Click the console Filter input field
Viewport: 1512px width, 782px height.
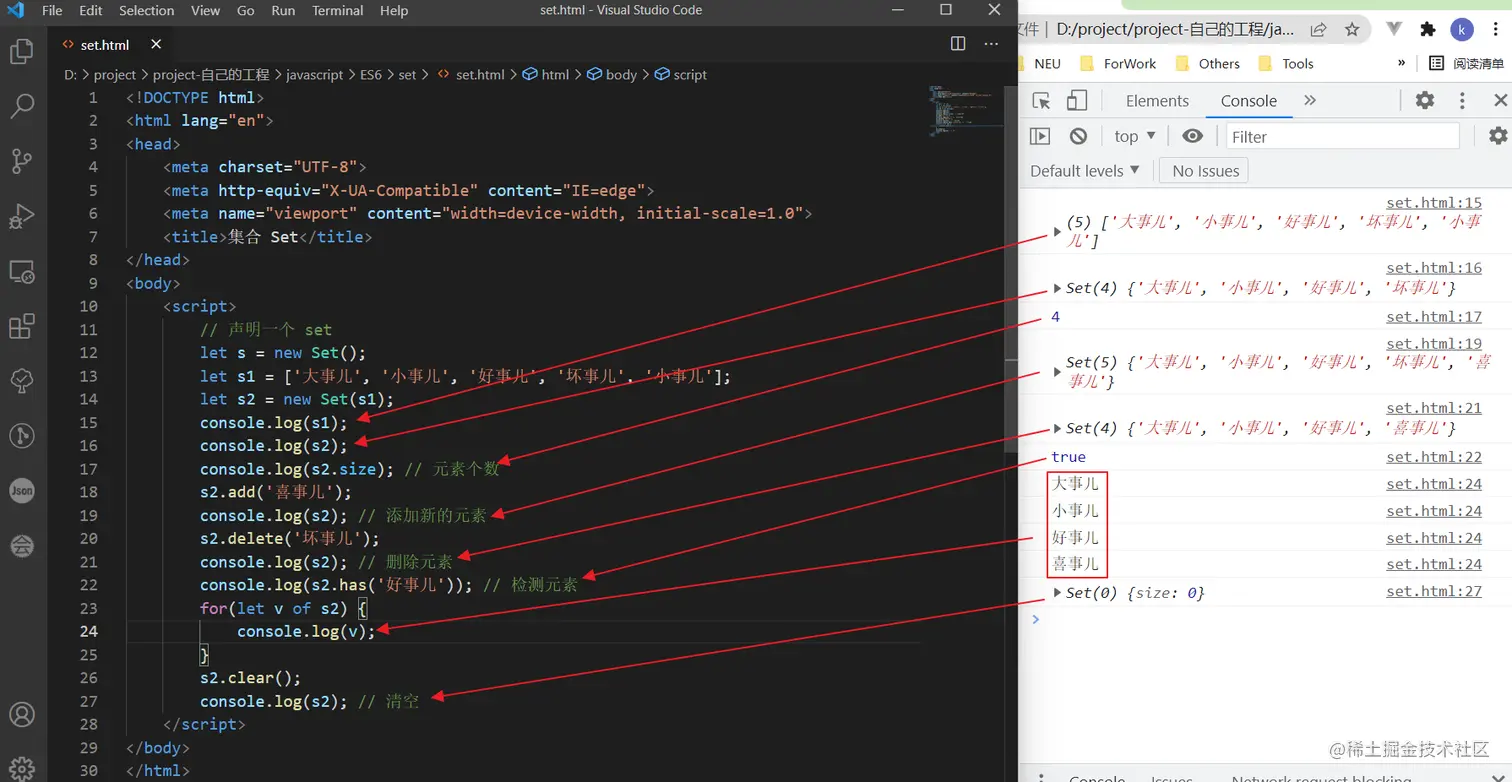click(1342, 136)
